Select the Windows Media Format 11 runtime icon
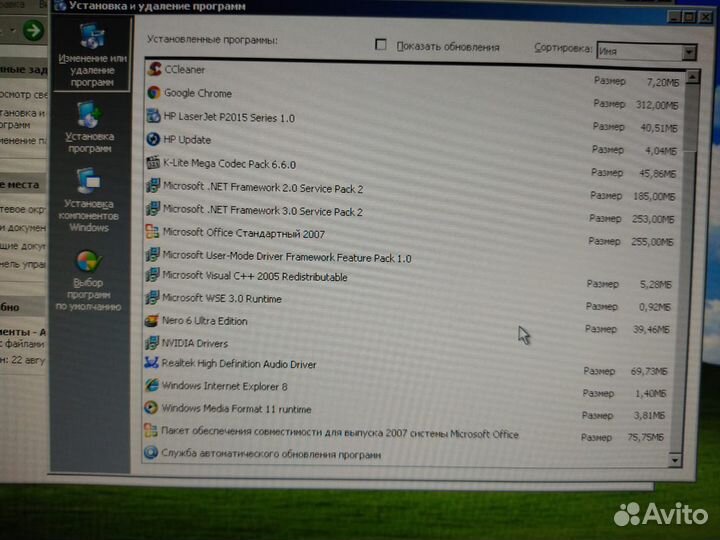The height and width of the screenshot is (540, 720). click(151, 408)
